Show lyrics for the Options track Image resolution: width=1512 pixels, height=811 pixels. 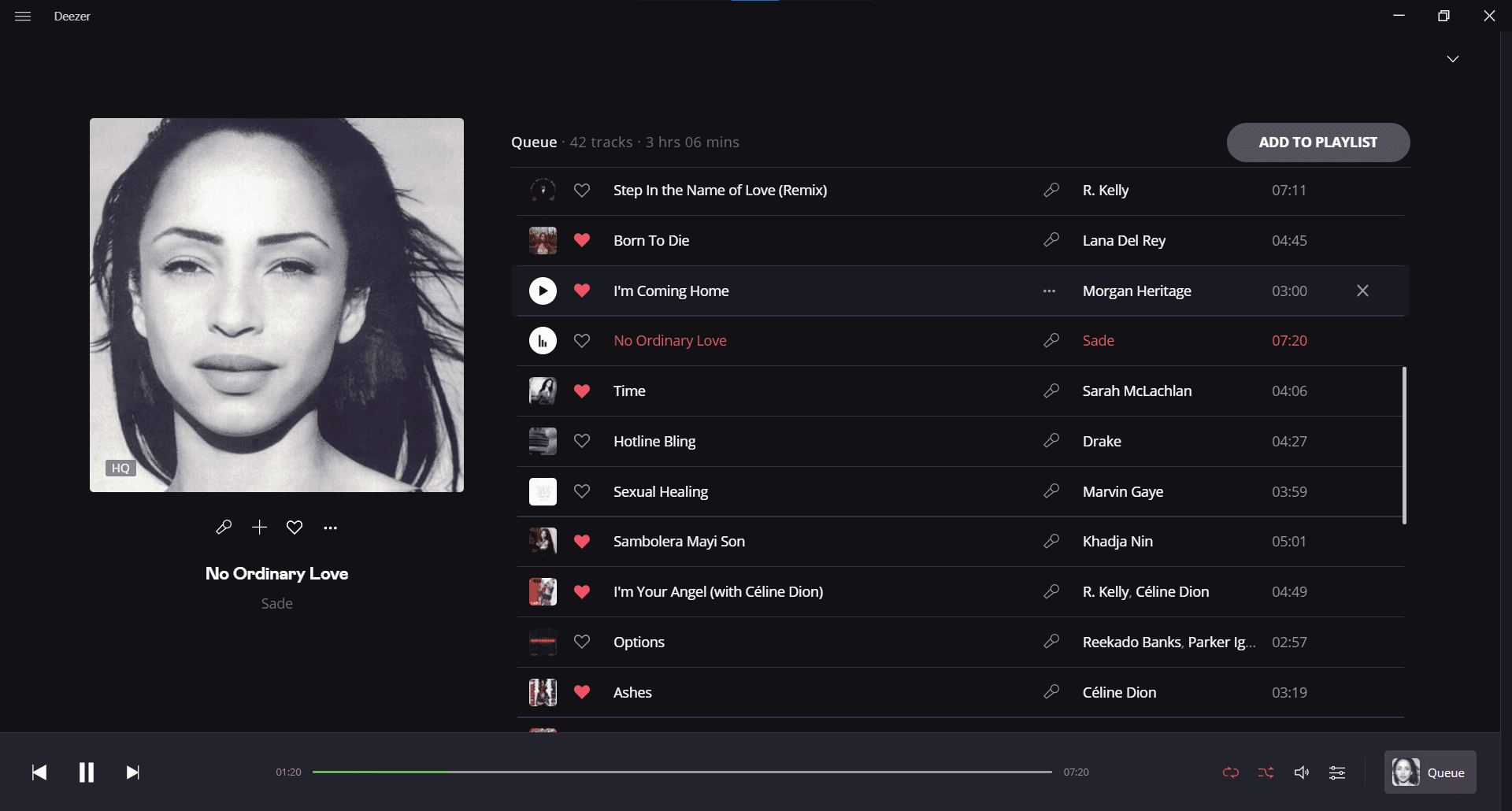point(1051,642)
